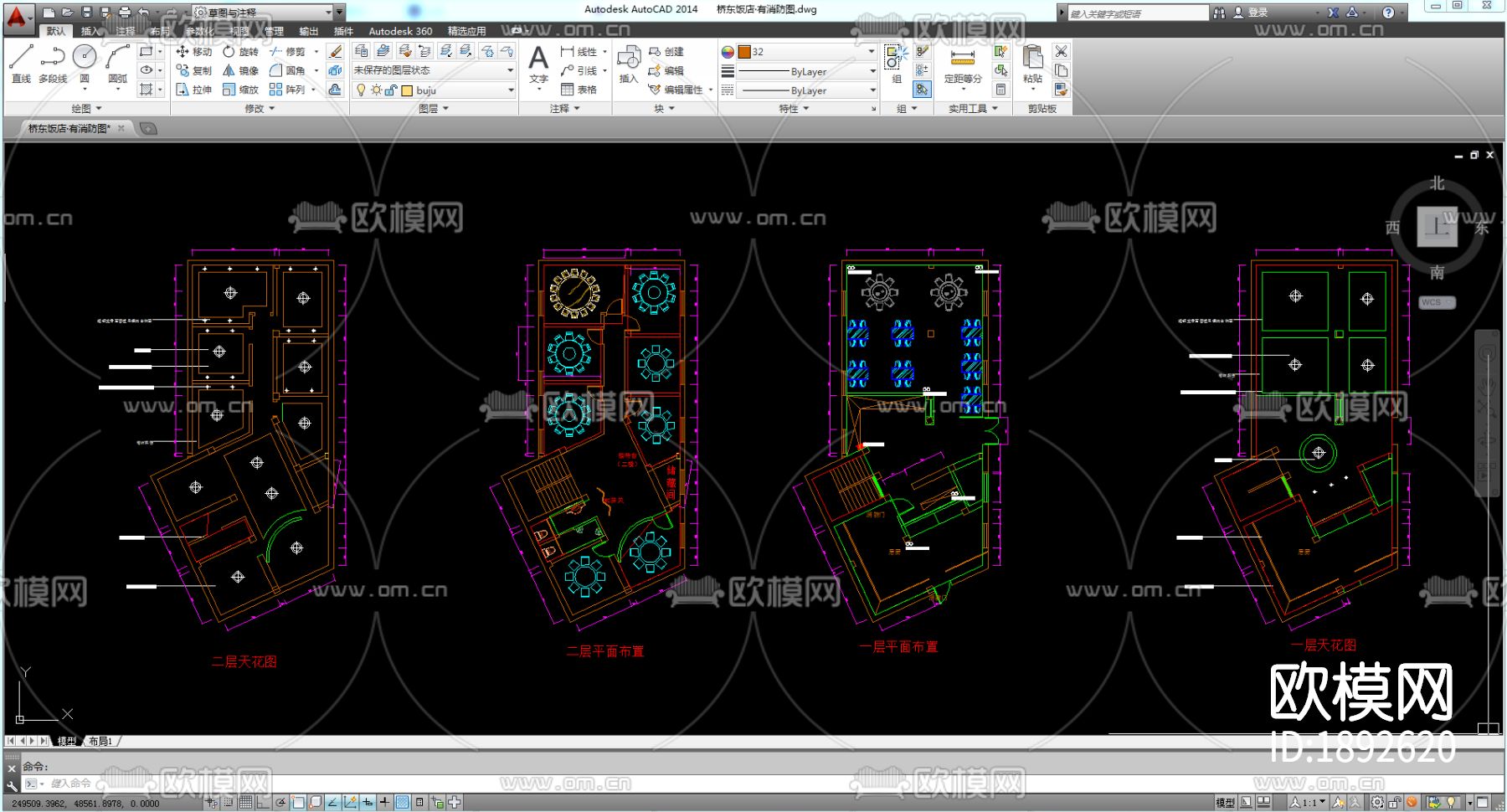Click the 定距等分 measure tool
Image resolution: width=1507 pixels, height=812 pixels.
(x=963, y=65)
